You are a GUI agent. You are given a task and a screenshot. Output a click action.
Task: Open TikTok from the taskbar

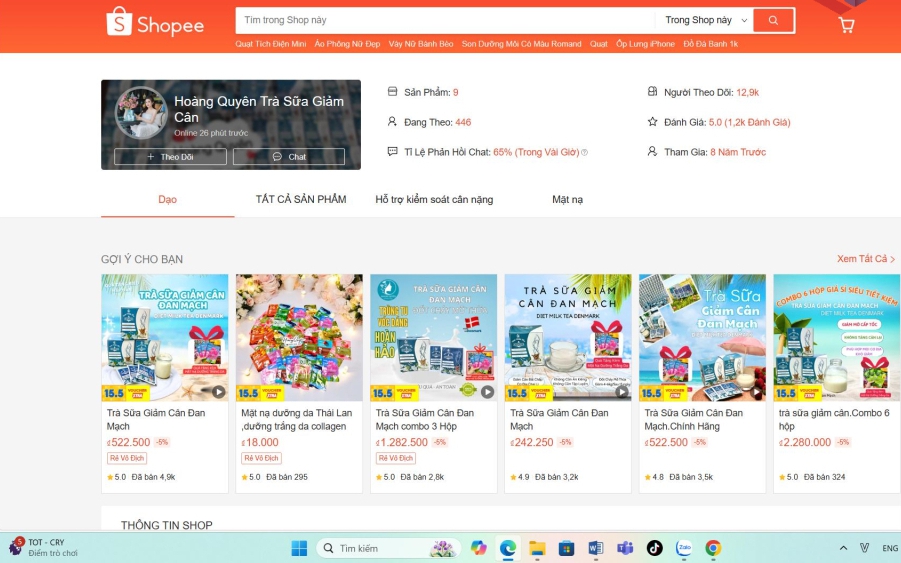pyautogui.click(x=654, y=548)
